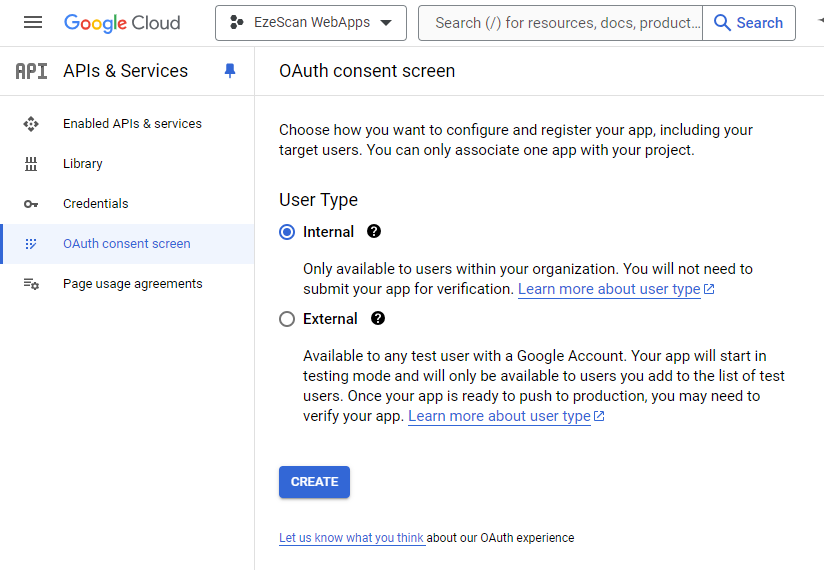824x570 pixels.
Task: Click Let us know what you think link
Action: (x=351, y=538)
